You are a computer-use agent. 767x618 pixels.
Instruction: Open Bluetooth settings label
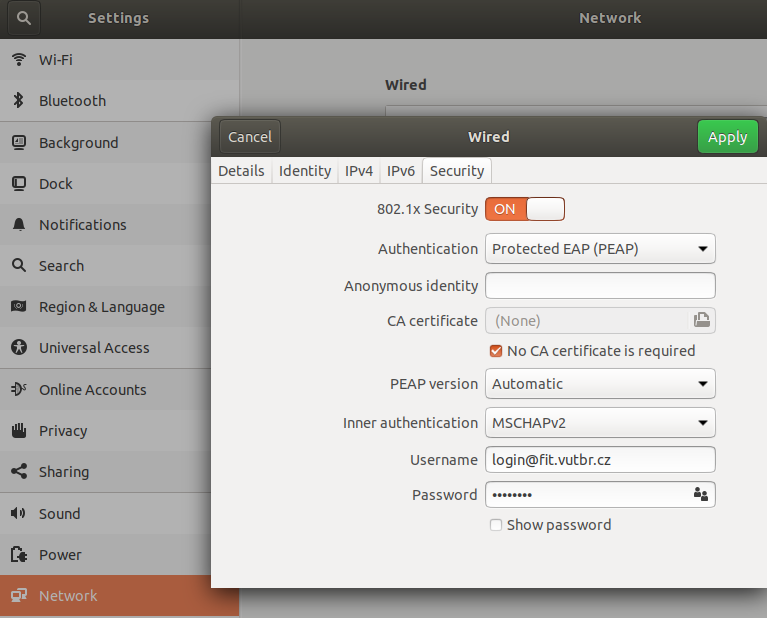[72, 101]
